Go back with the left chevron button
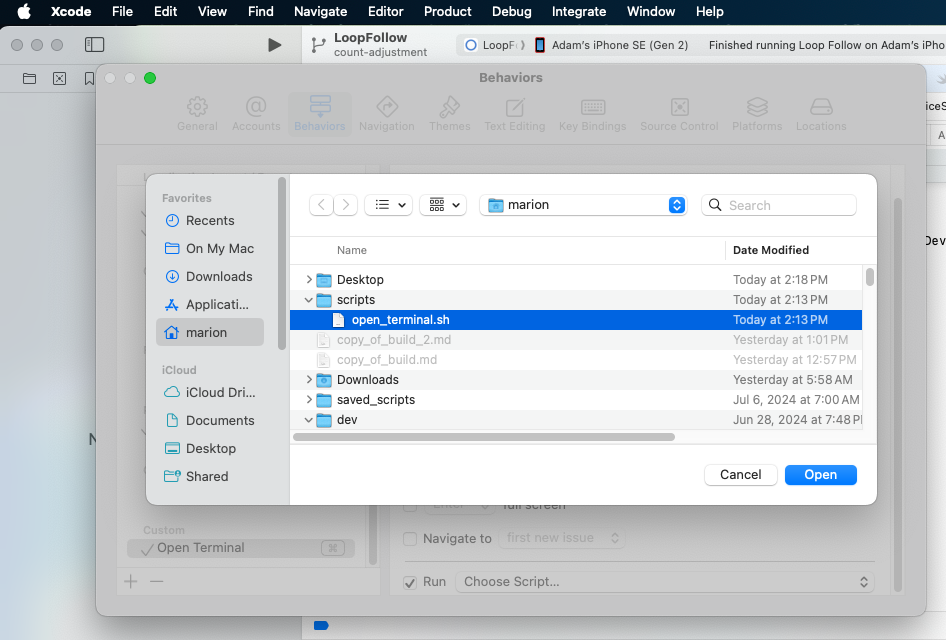Image resolution: width=946 pixels, height=640 pixels. click(321, 205)
